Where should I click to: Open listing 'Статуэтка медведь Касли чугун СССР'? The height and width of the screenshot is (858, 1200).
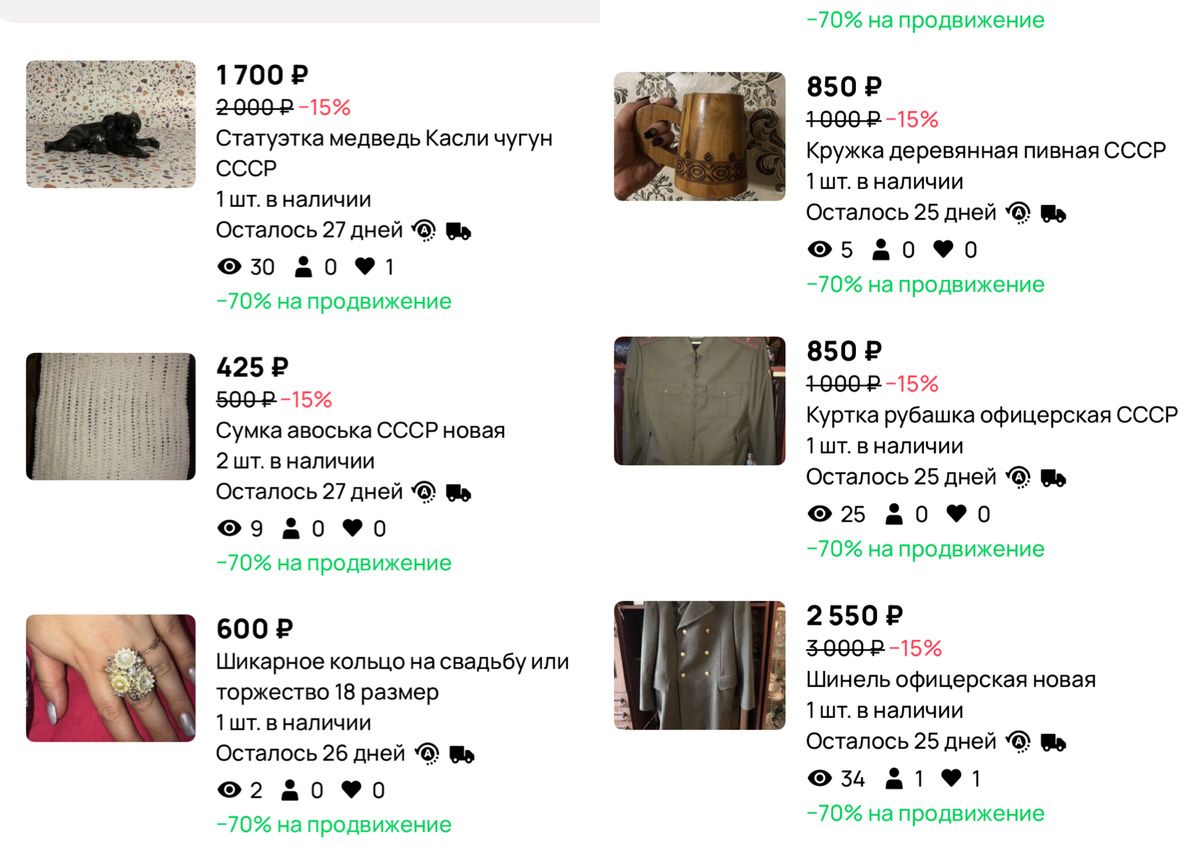coord(383,138)
